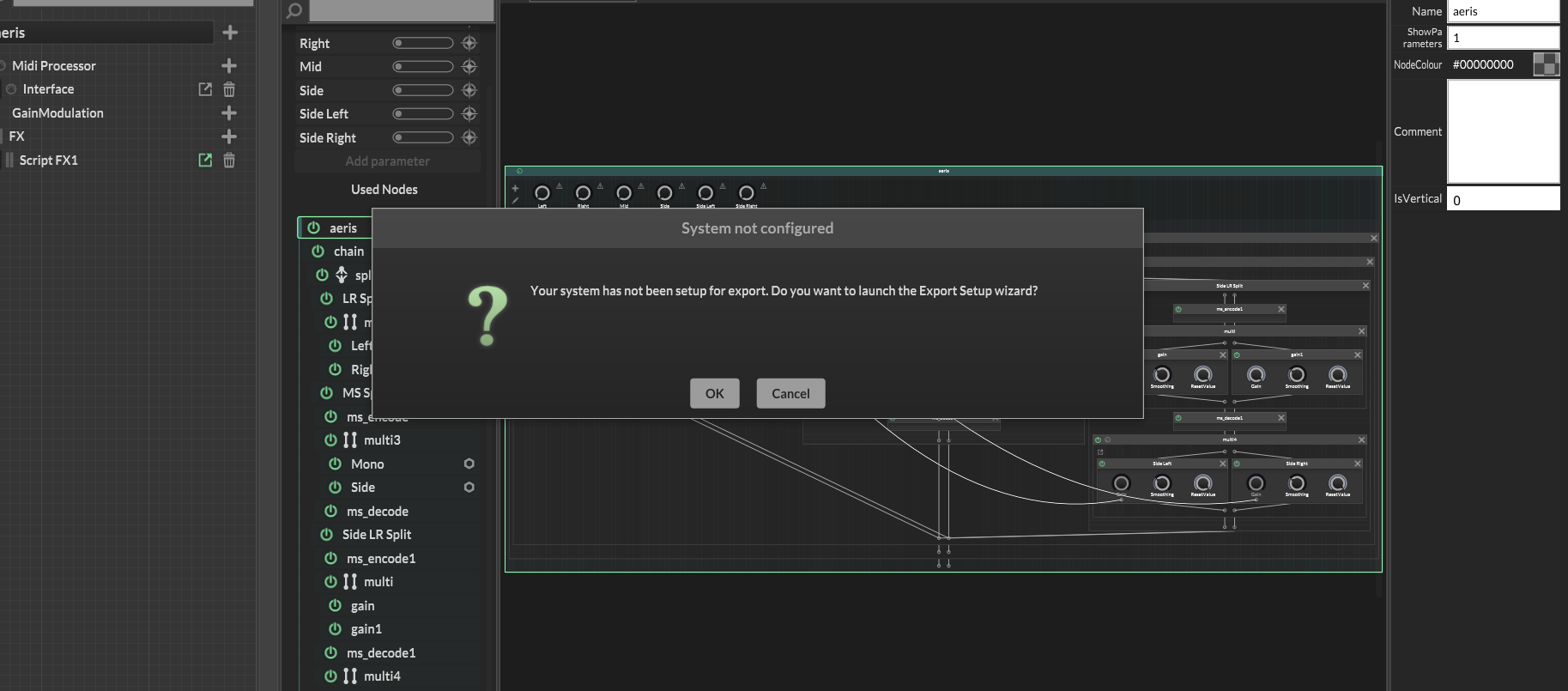This screenshot has height=691, width=1568.
Task: Click the target icon for Side Right parameter
Action: pos(469,137)
